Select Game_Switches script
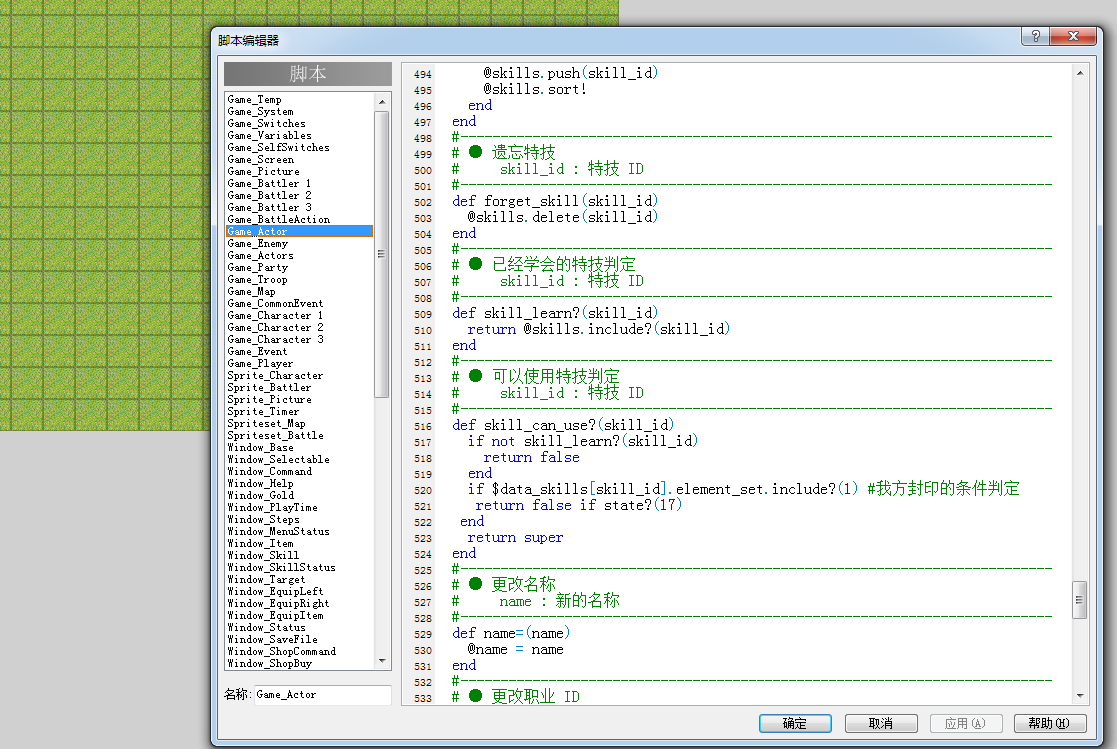The width and height of the screenshot is (1117, 749). tap(299, 124)
